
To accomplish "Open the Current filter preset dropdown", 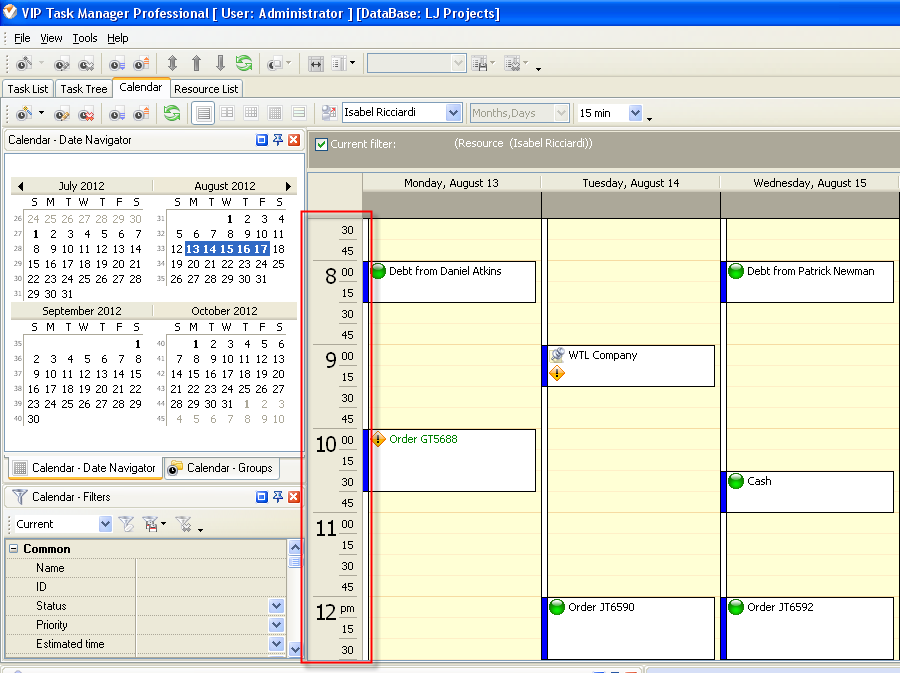I will (x=105, y=524).
